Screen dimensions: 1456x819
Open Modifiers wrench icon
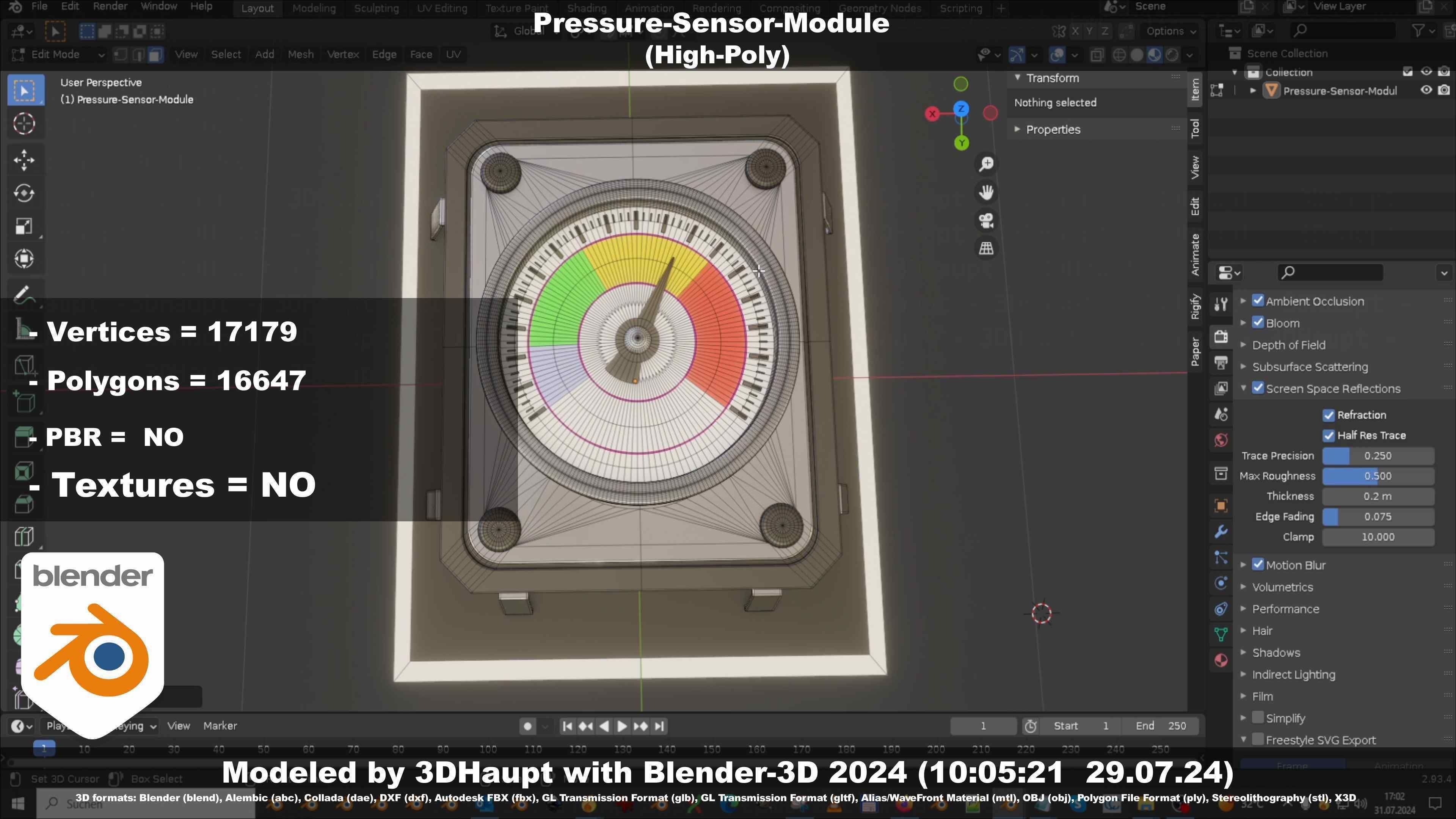(1221, 532)
